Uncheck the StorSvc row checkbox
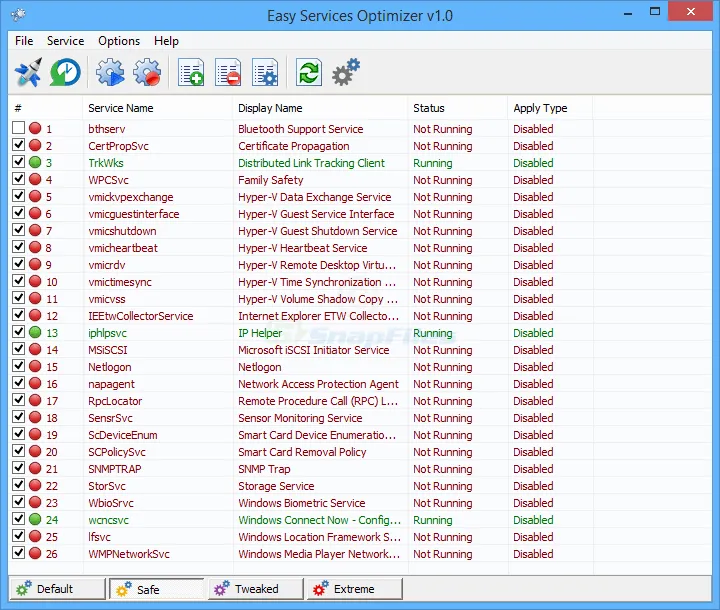The height and width of the screenshot is (610, 720). tap(18, 485)
